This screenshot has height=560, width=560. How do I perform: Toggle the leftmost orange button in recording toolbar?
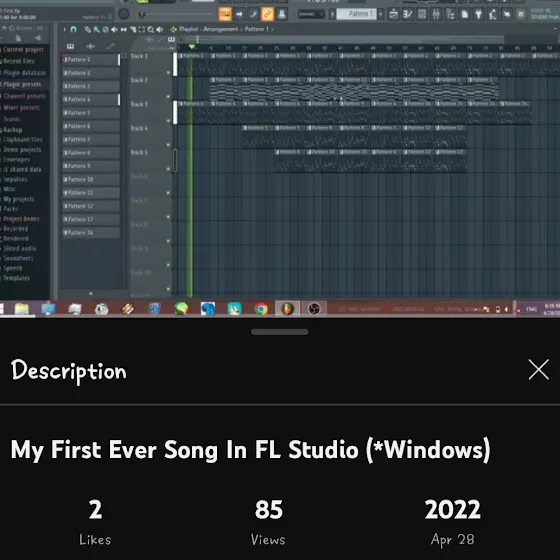[x=225, y=14]
